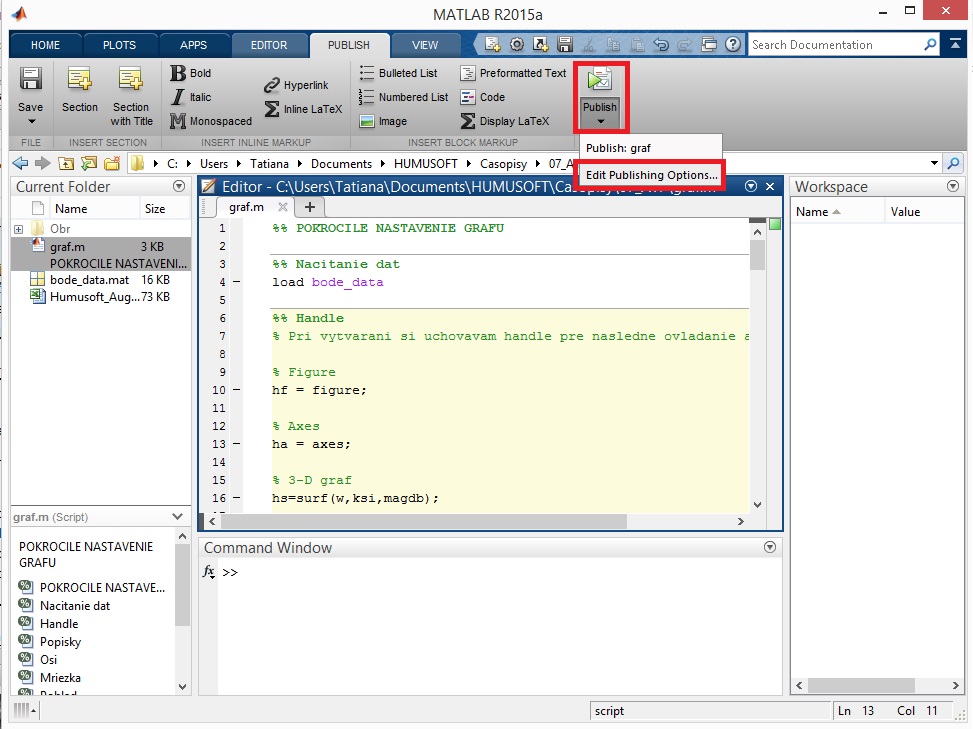This screenshot has width=973, height=729.
Task: Click the HUMUSOFT folder in the address path
Action: (426, 164)
